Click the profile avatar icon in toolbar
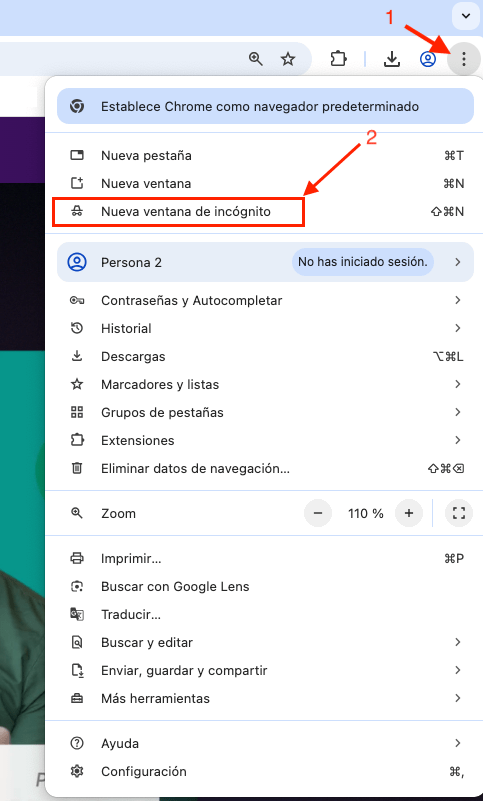483x801 pixels. tap(428, 59)
